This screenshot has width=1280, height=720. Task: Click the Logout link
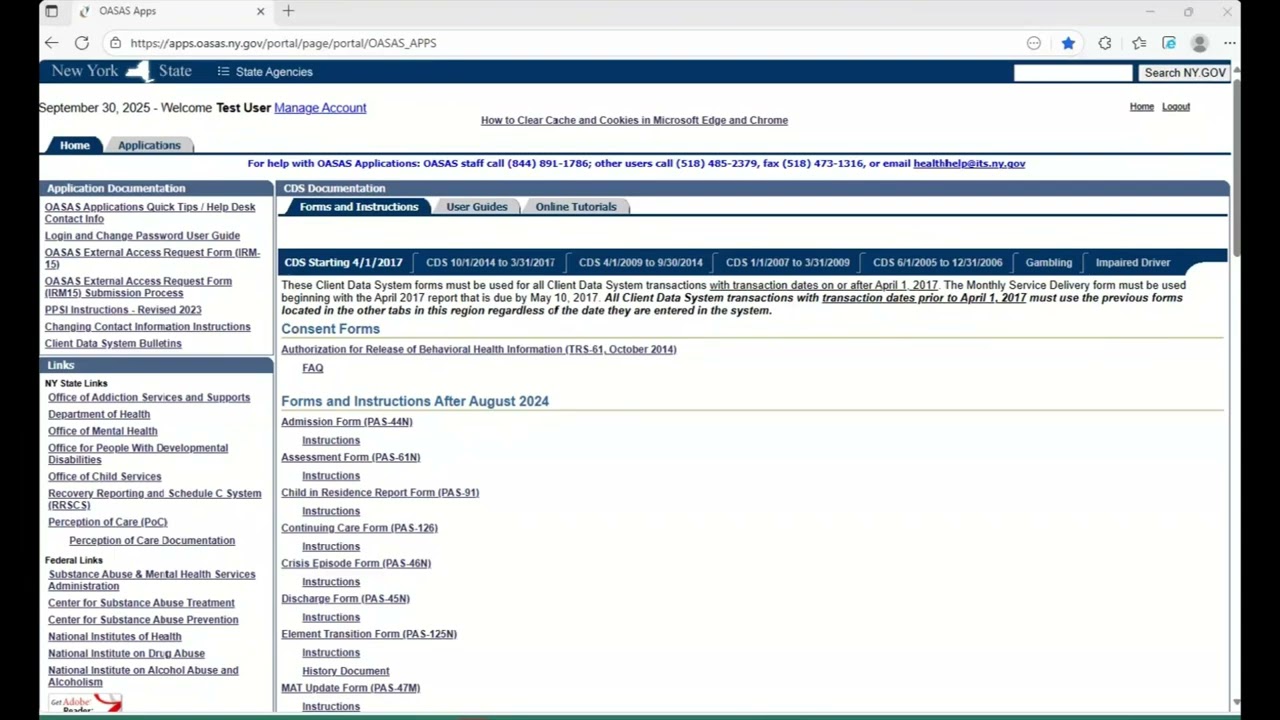pos(1176,107)
